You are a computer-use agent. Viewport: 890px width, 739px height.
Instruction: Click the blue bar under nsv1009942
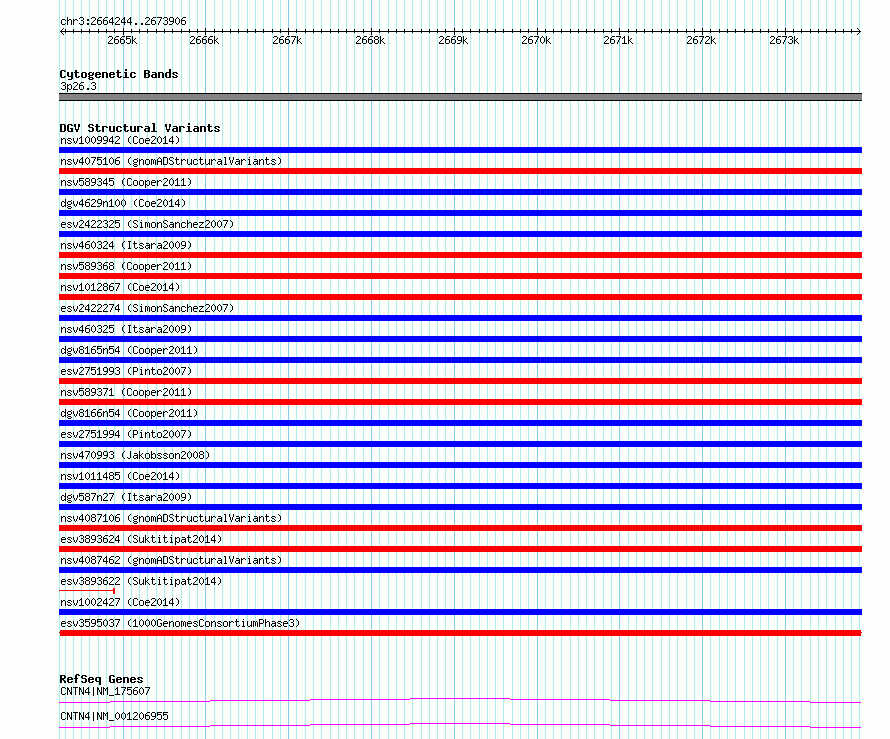(x=460, y=150)
